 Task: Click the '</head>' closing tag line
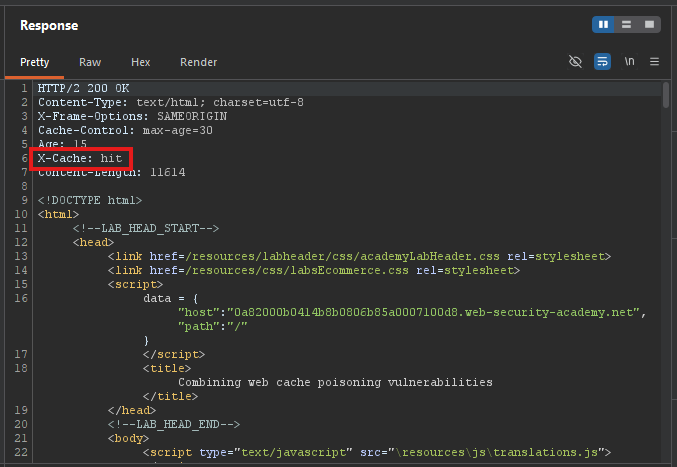coord(132,410)
